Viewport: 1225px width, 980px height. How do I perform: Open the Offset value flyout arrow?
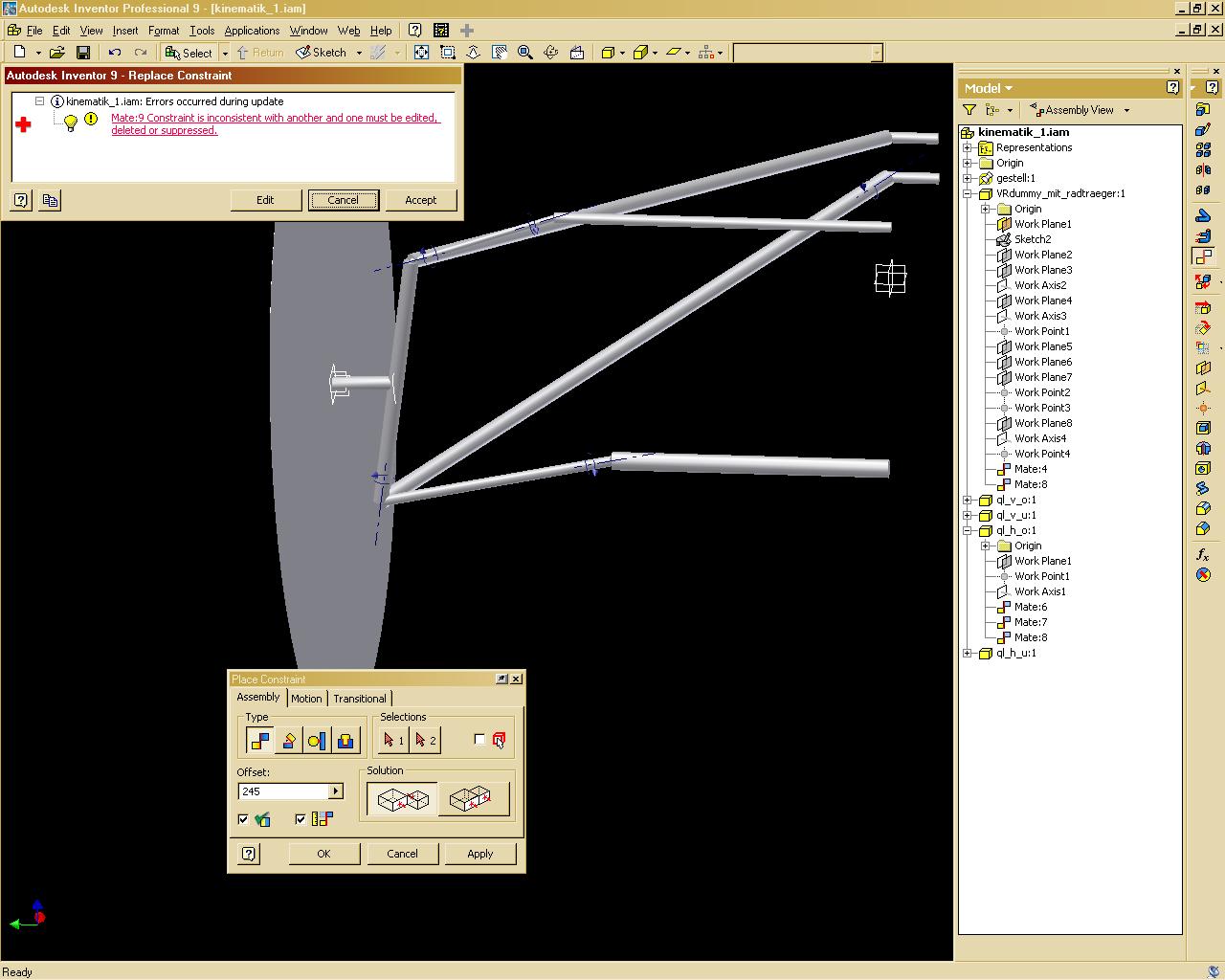click(336, 791)
